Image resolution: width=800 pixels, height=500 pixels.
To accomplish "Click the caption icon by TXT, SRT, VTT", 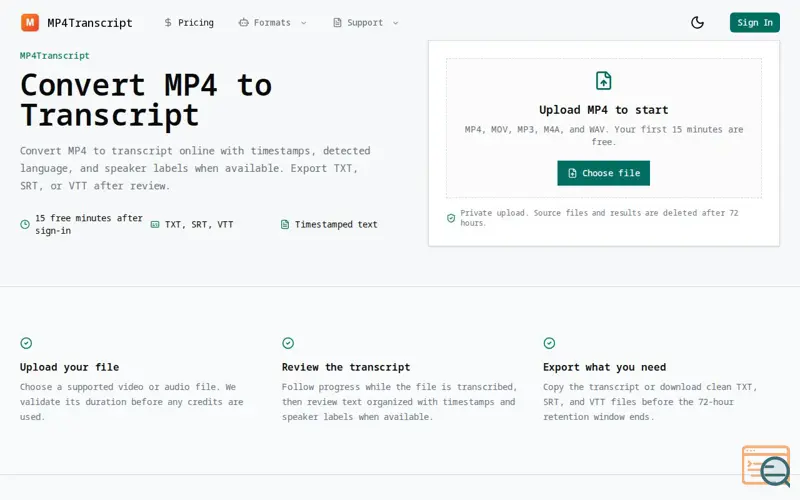I will pos(155,224).
